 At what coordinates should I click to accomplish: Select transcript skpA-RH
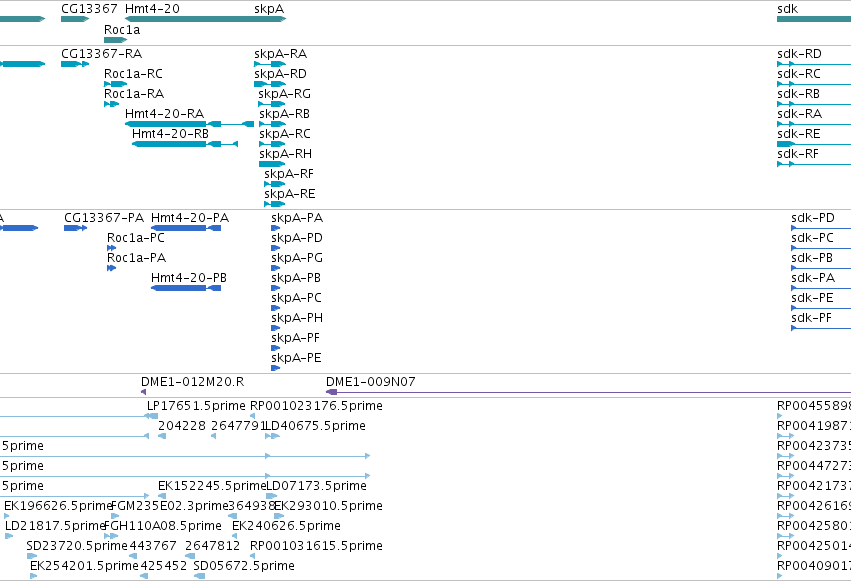pos(285,154)
